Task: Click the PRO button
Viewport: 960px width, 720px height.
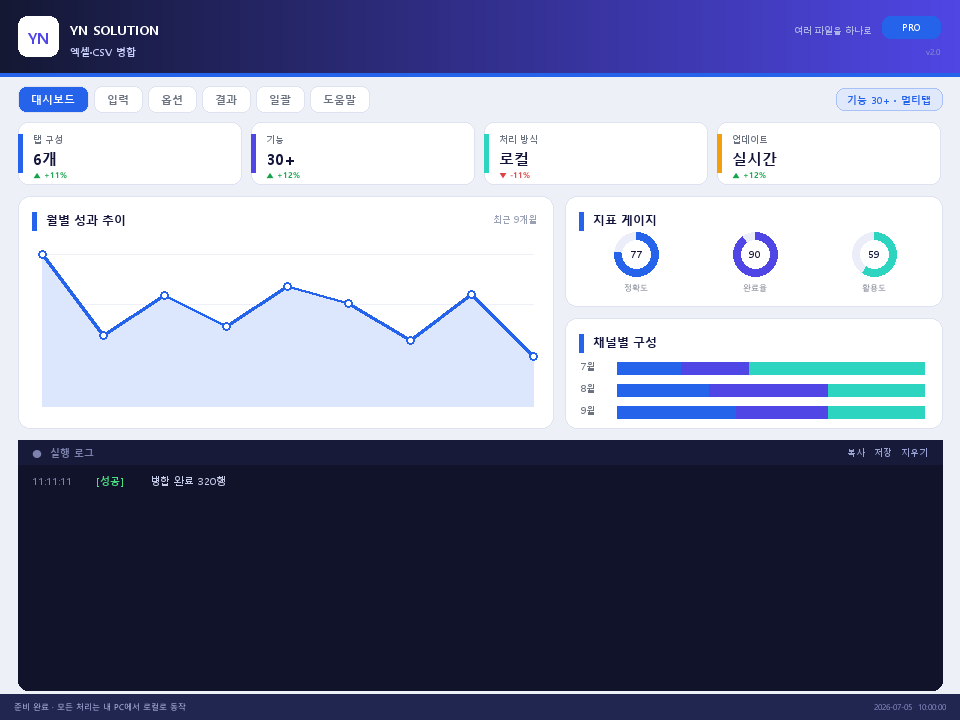Action: pos(911,28)
